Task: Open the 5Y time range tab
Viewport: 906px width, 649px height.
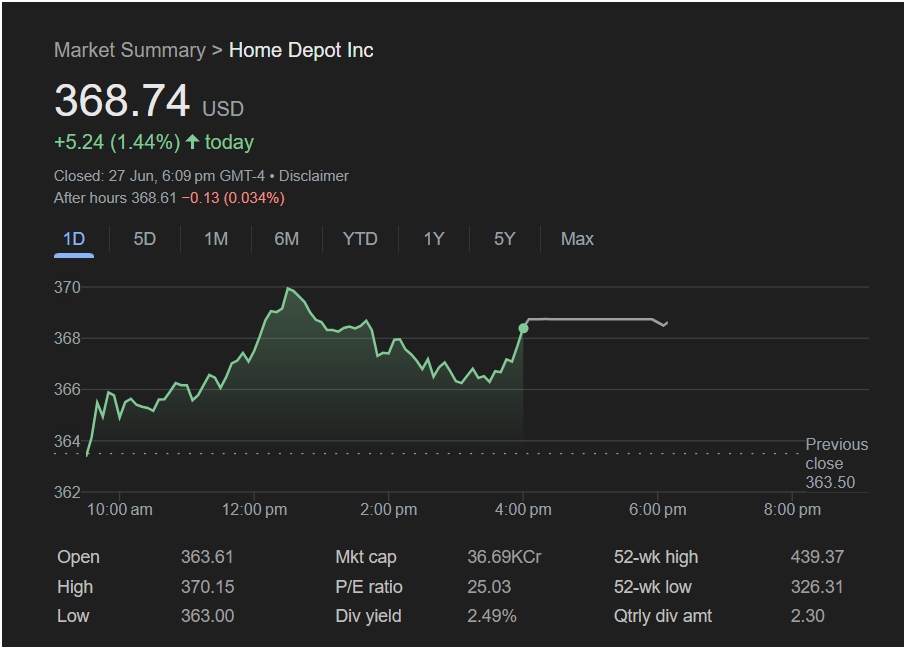Action: click(x=504, y=239)
